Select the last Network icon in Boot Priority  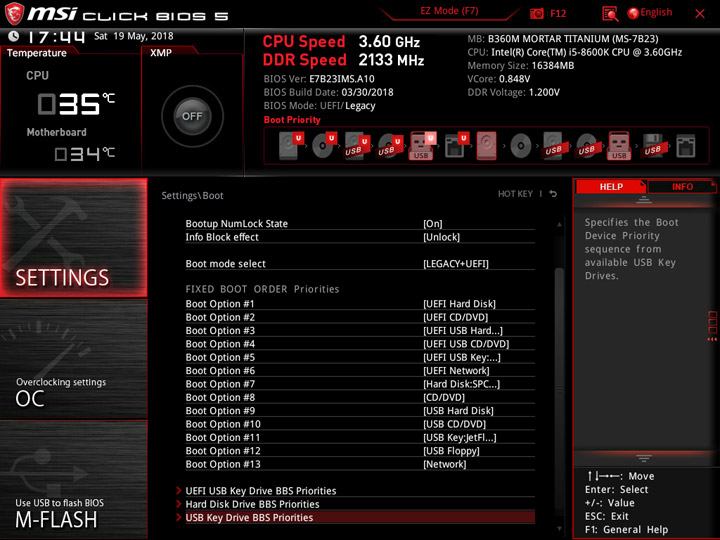[x=686, y=146]
